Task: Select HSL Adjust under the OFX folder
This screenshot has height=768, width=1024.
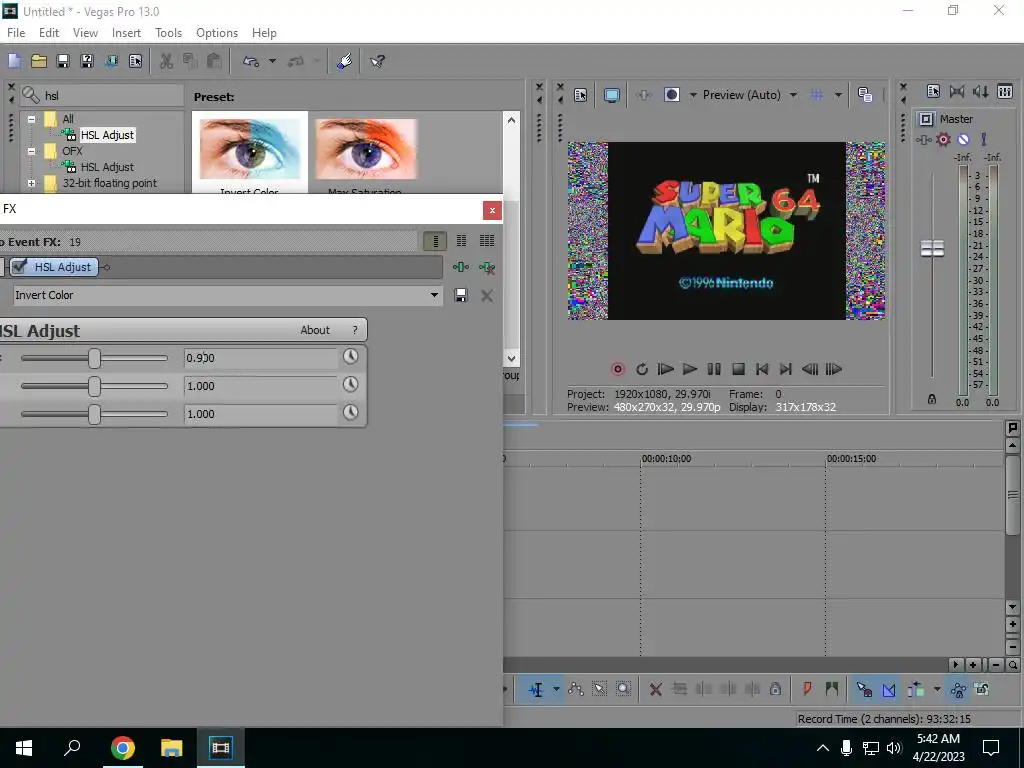Action: [107, 167]
